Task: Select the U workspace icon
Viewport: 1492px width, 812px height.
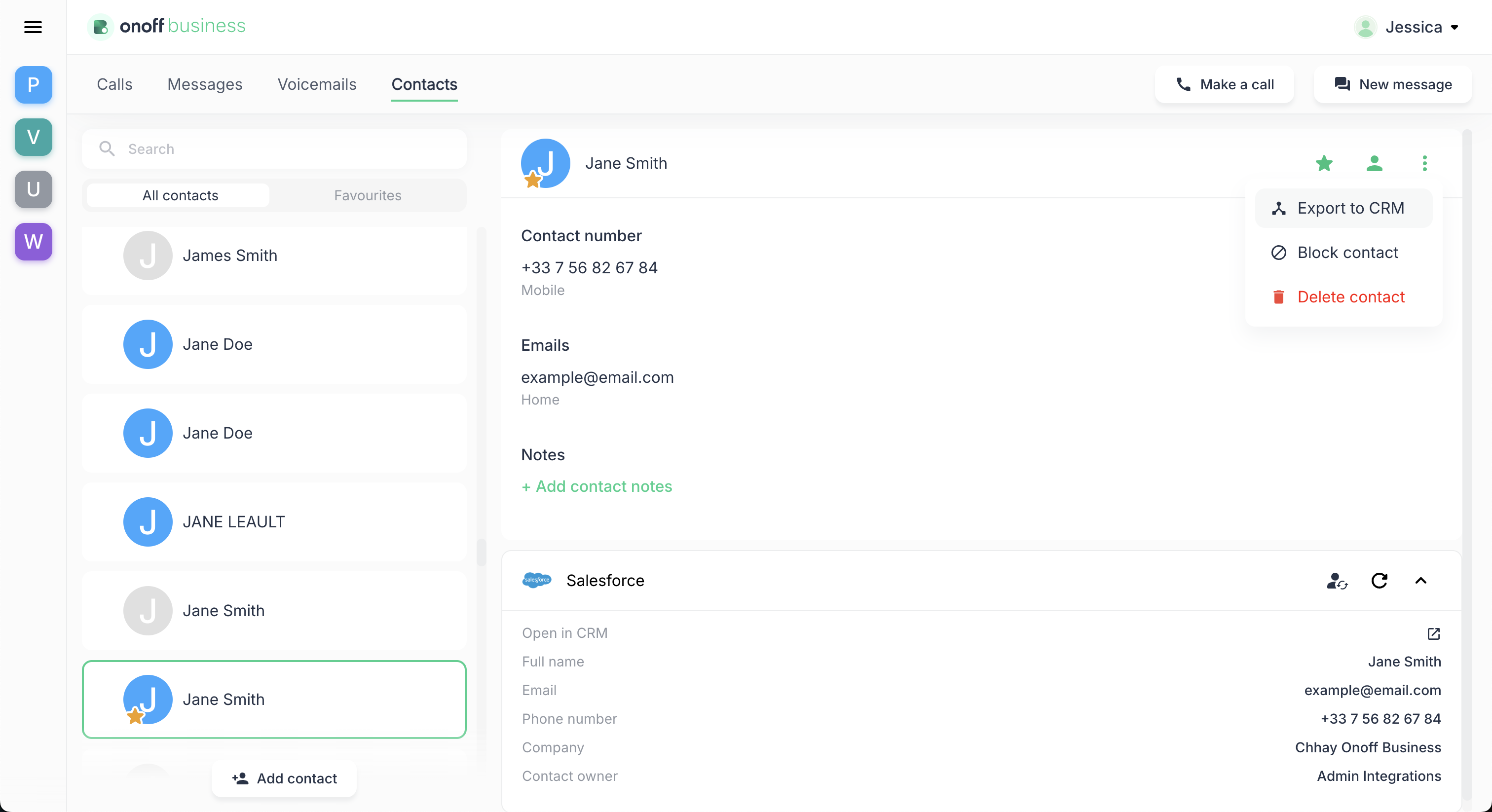Action: 34,189
